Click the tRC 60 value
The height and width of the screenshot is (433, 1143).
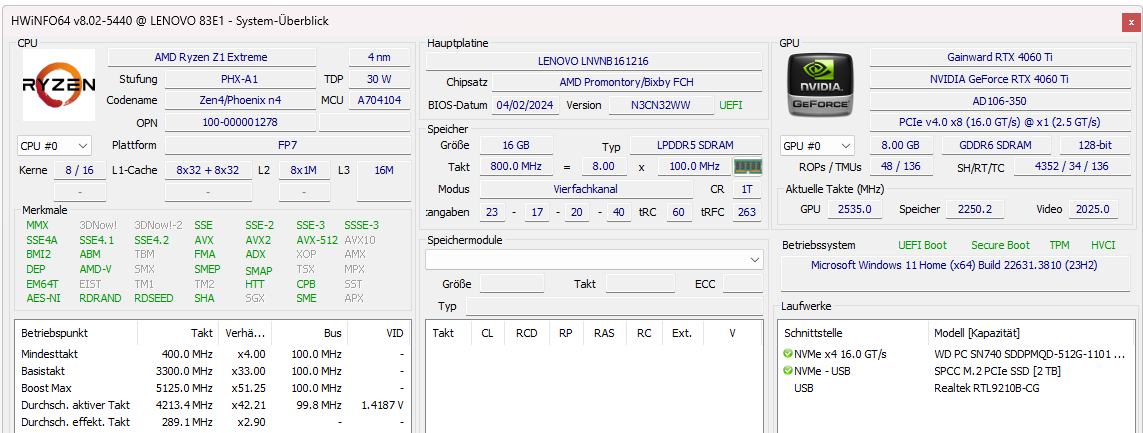point(679,211)
